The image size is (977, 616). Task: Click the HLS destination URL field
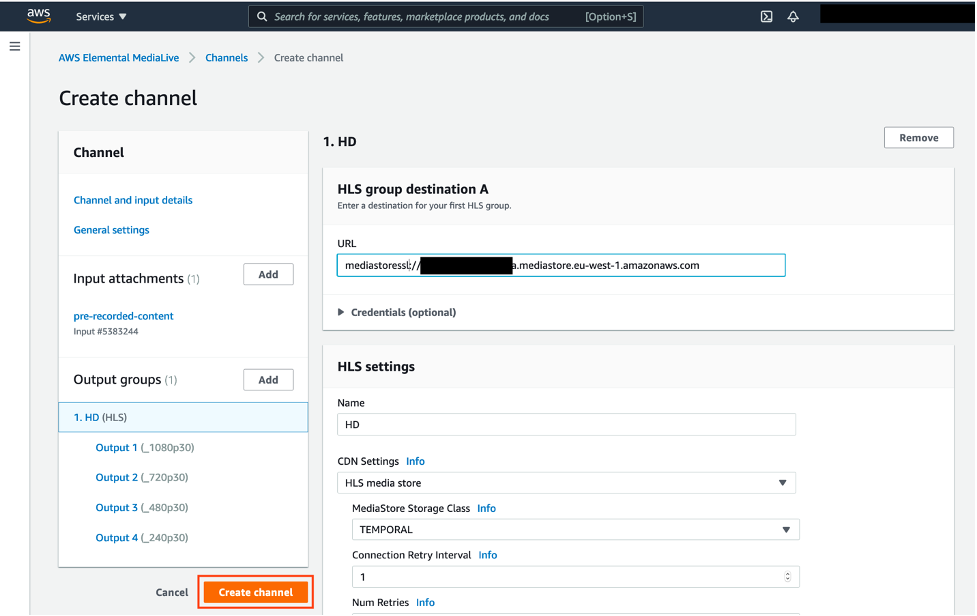coord(560,265)
